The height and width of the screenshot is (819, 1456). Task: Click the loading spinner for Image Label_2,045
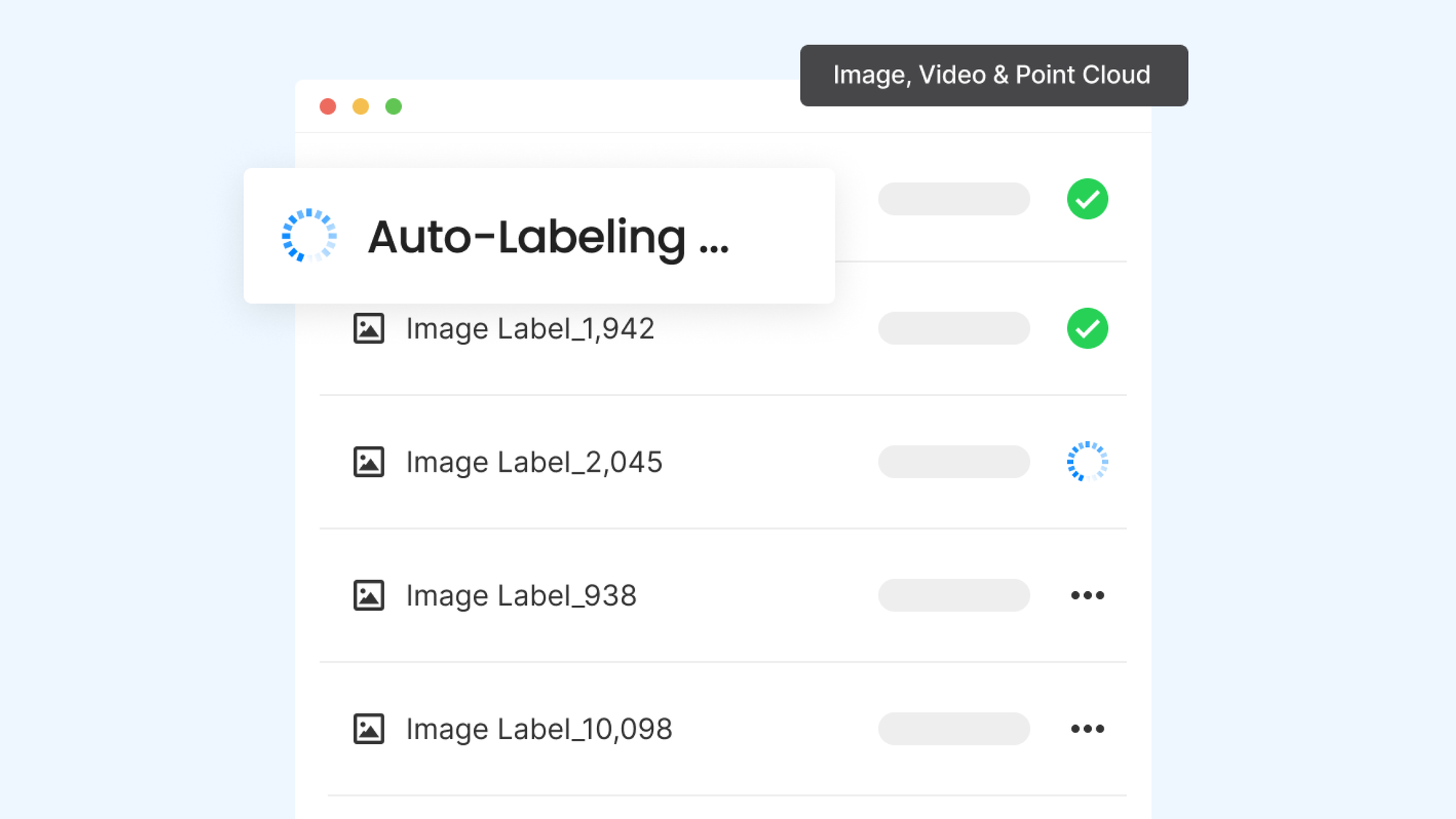1088,462
